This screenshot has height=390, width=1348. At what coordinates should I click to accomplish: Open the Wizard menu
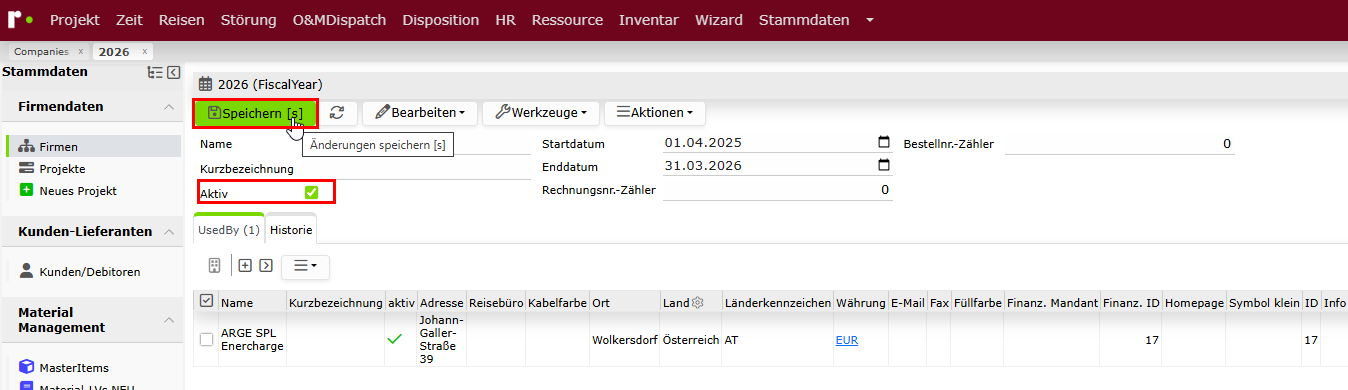click(x=719, y=20)
